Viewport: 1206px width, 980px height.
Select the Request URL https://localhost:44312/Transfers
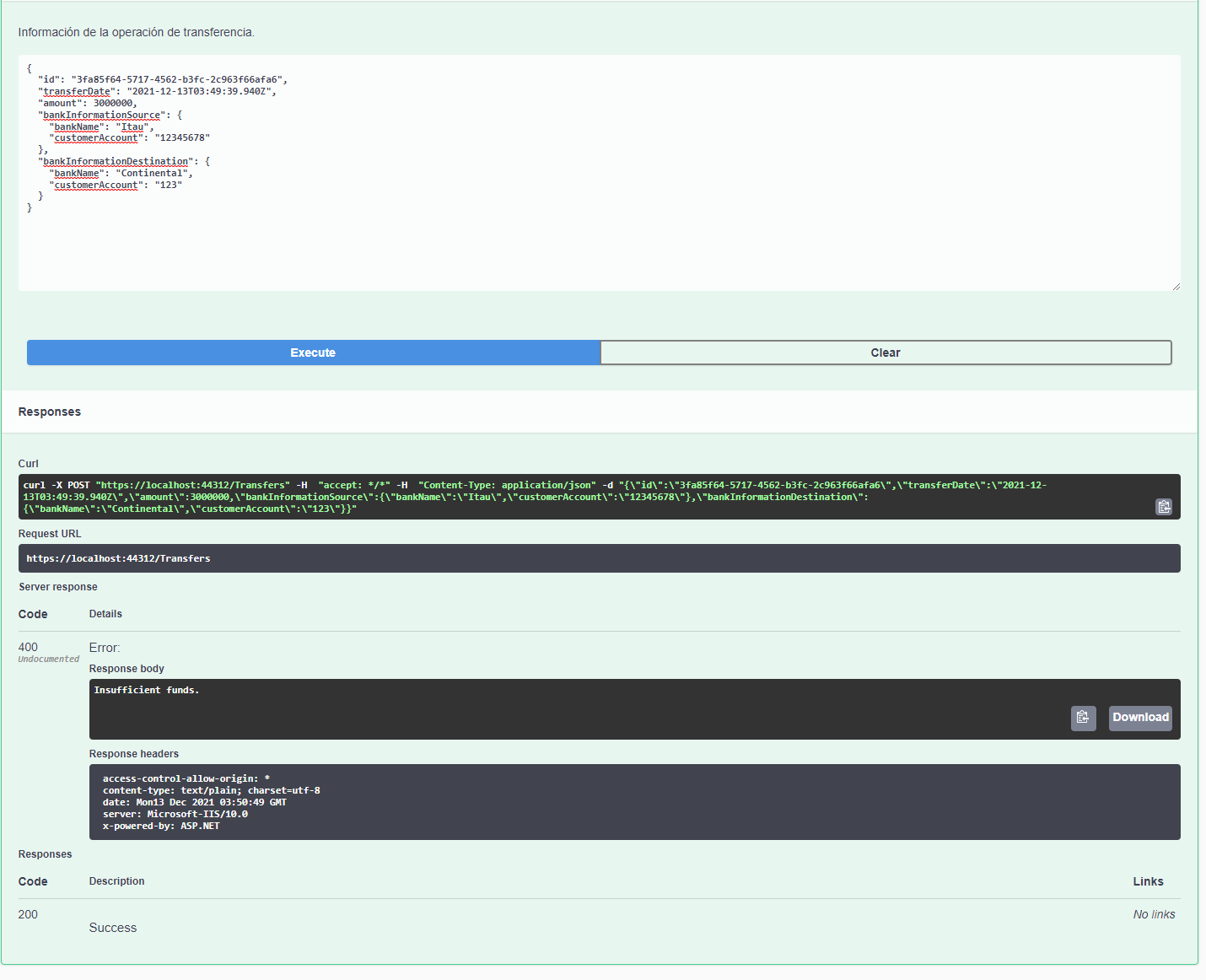click(118, 557)
